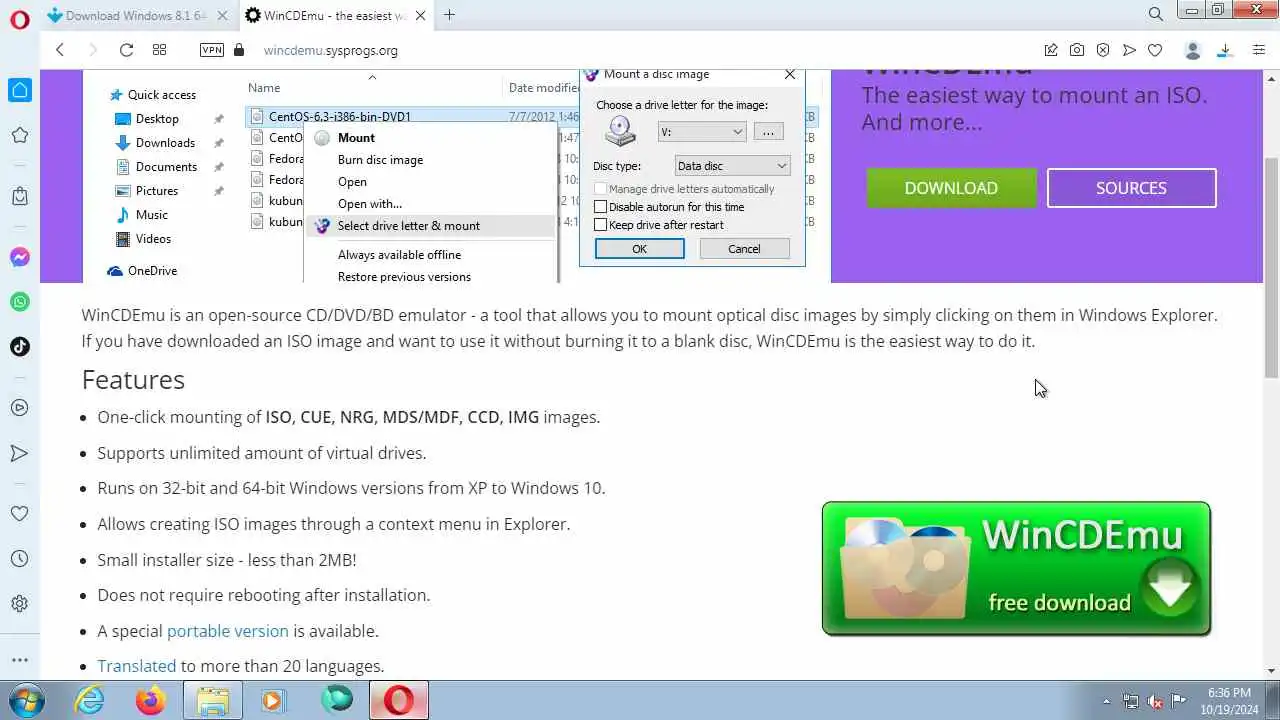This screenshot has width=1280, height=720.
Task: Open the tab islands grid icon
Action: point(159,50)
